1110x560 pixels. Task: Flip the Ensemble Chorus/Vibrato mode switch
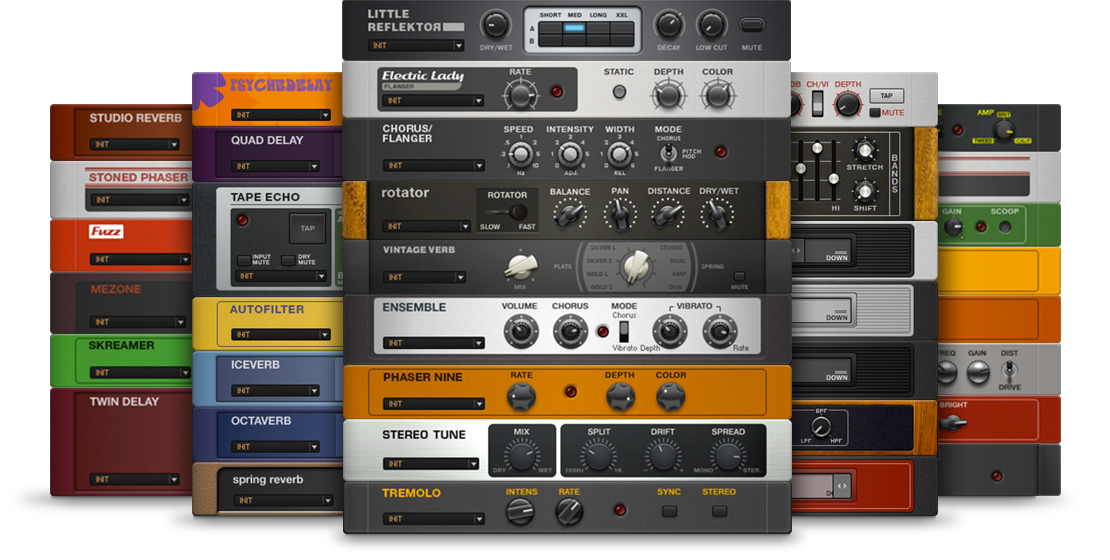624,330
